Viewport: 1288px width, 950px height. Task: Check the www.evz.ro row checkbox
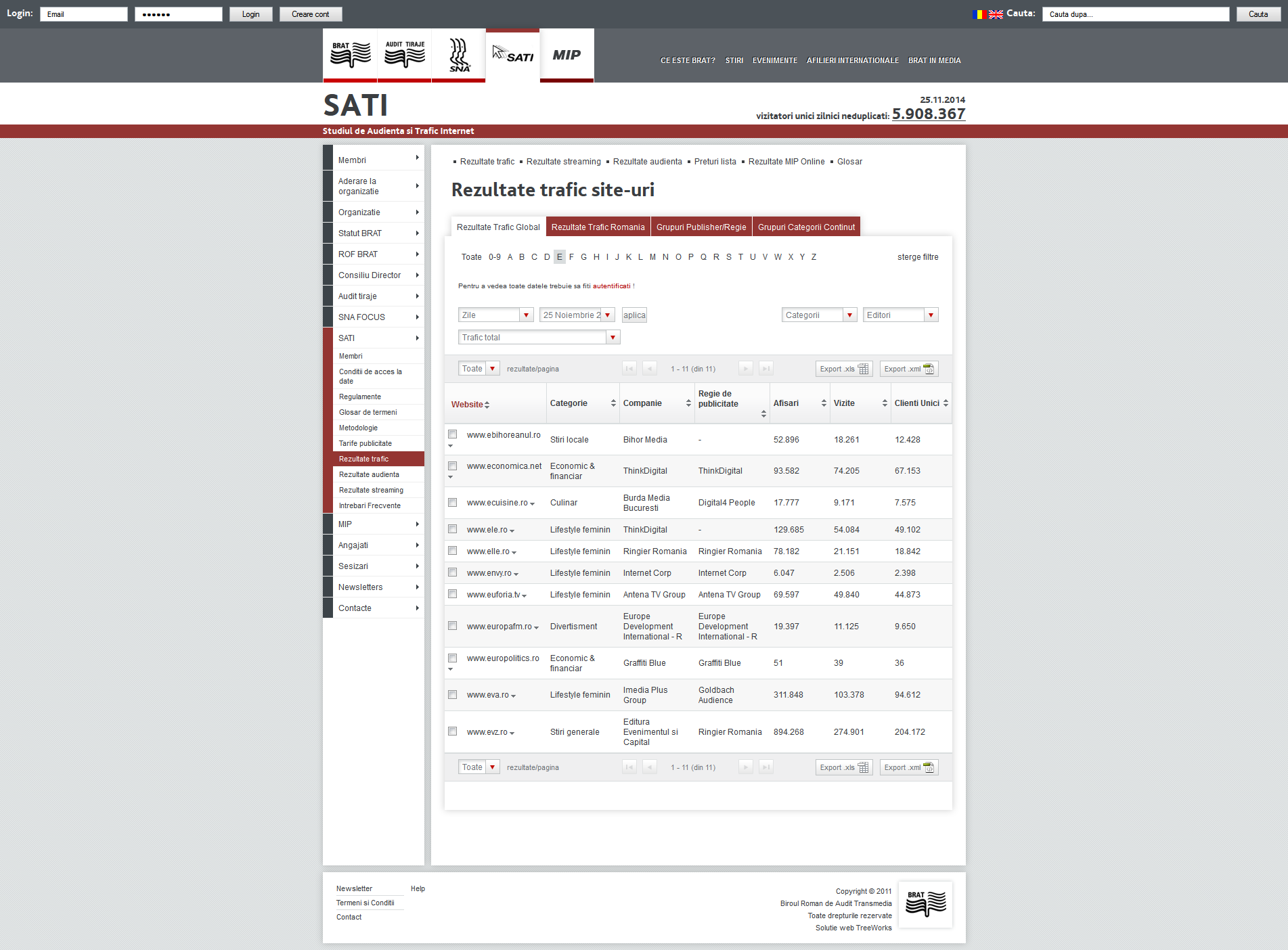pyautogui.click(x=453, y=731)
